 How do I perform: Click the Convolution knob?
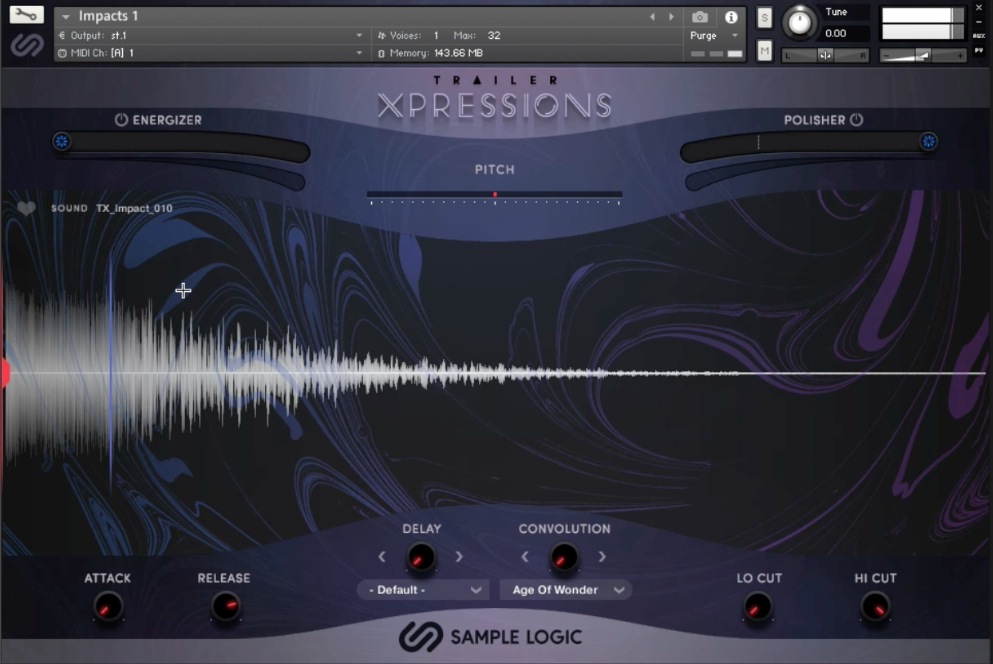tap(564, 558)
